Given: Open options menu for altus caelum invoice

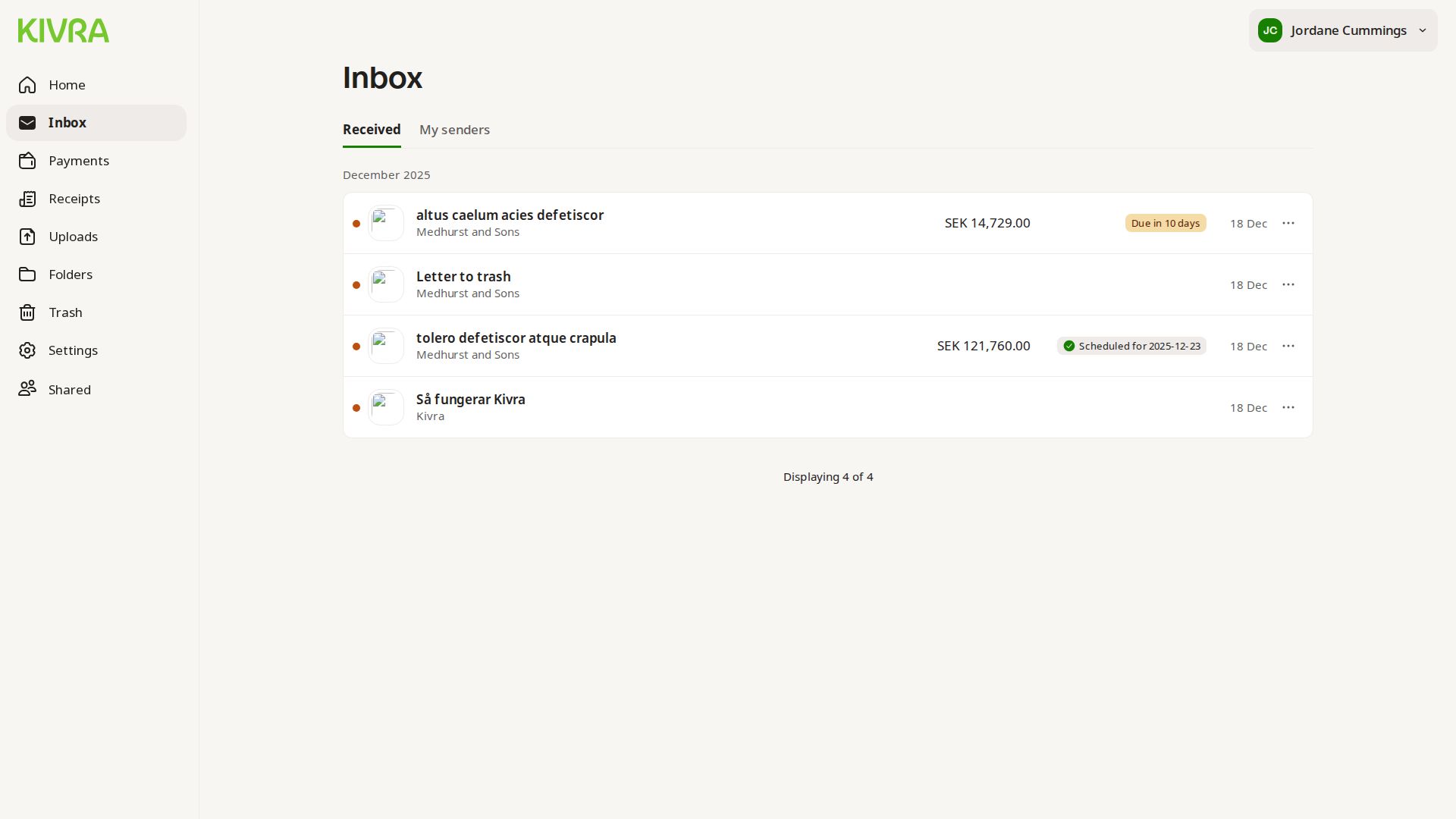Looking at the screenshot, I should [x=1288, y=223].
